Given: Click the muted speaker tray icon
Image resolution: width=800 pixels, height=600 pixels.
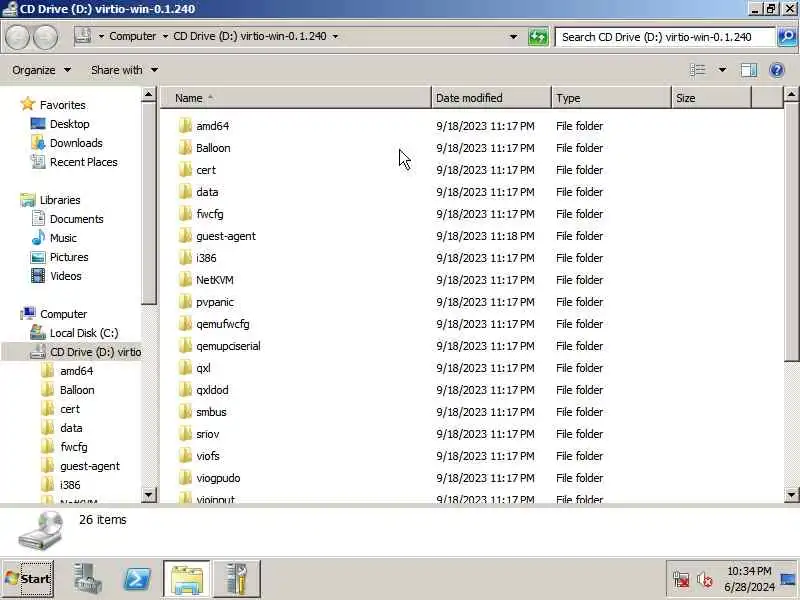Looking at the screenshot, I should click(705, 580).
